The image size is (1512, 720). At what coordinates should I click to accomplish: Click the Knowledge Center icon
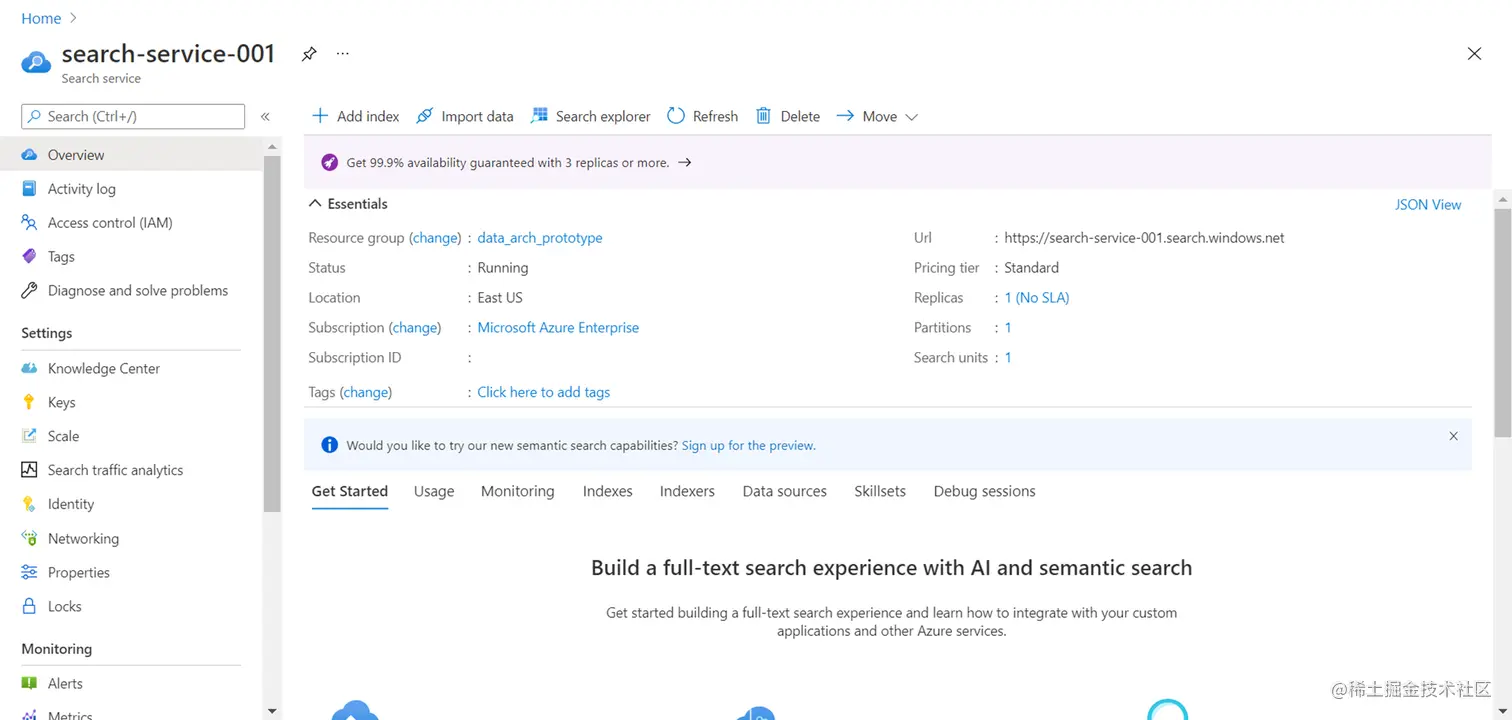29,368
